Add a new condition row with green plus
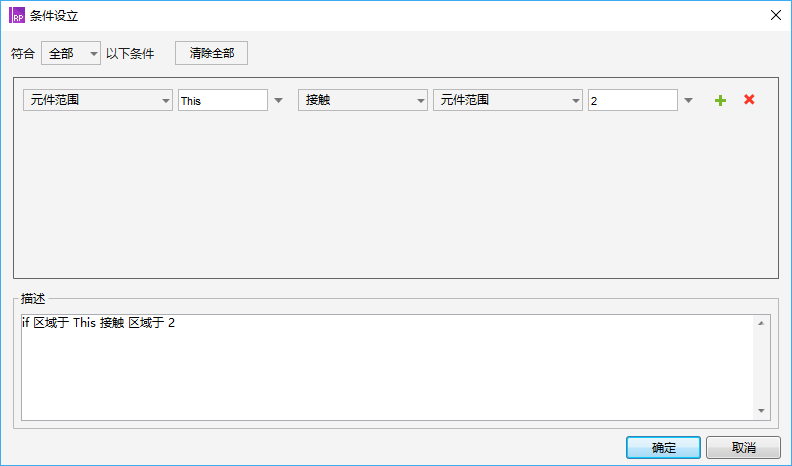 click(719, 100)
